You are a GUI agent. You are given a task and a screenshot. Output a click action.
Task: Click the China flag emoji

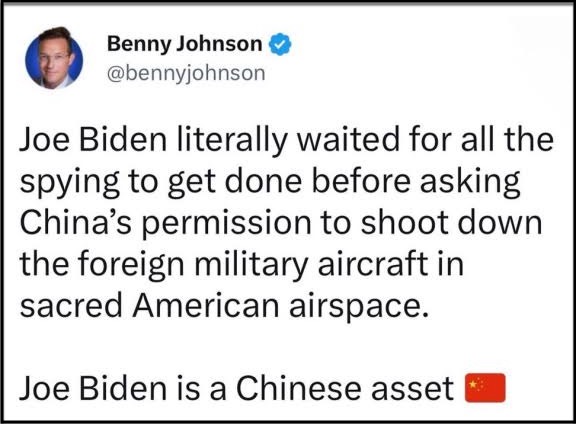(485, 388)
